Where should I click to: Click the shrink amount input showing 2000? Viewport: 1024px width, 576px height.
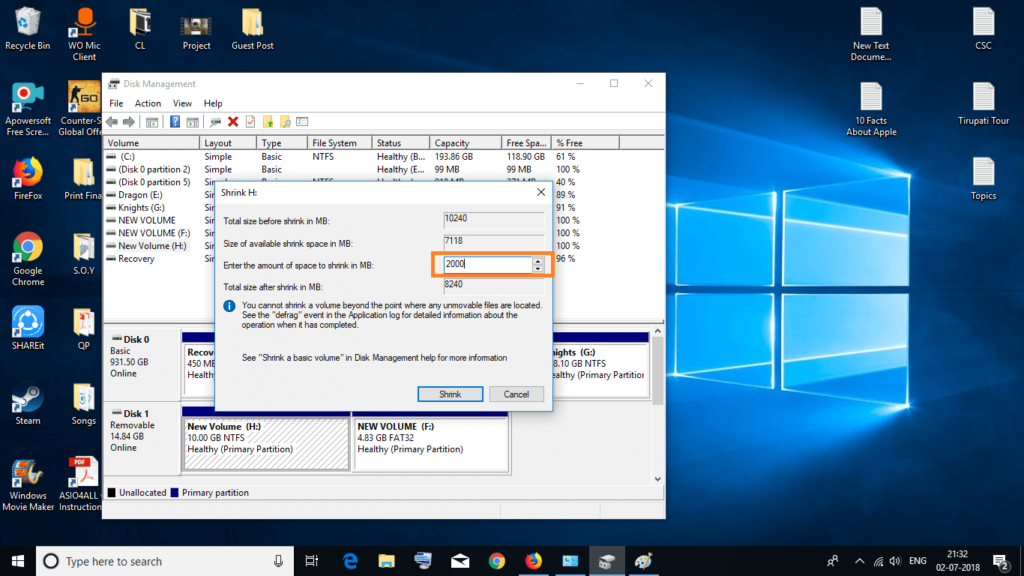tap(485, 264)
